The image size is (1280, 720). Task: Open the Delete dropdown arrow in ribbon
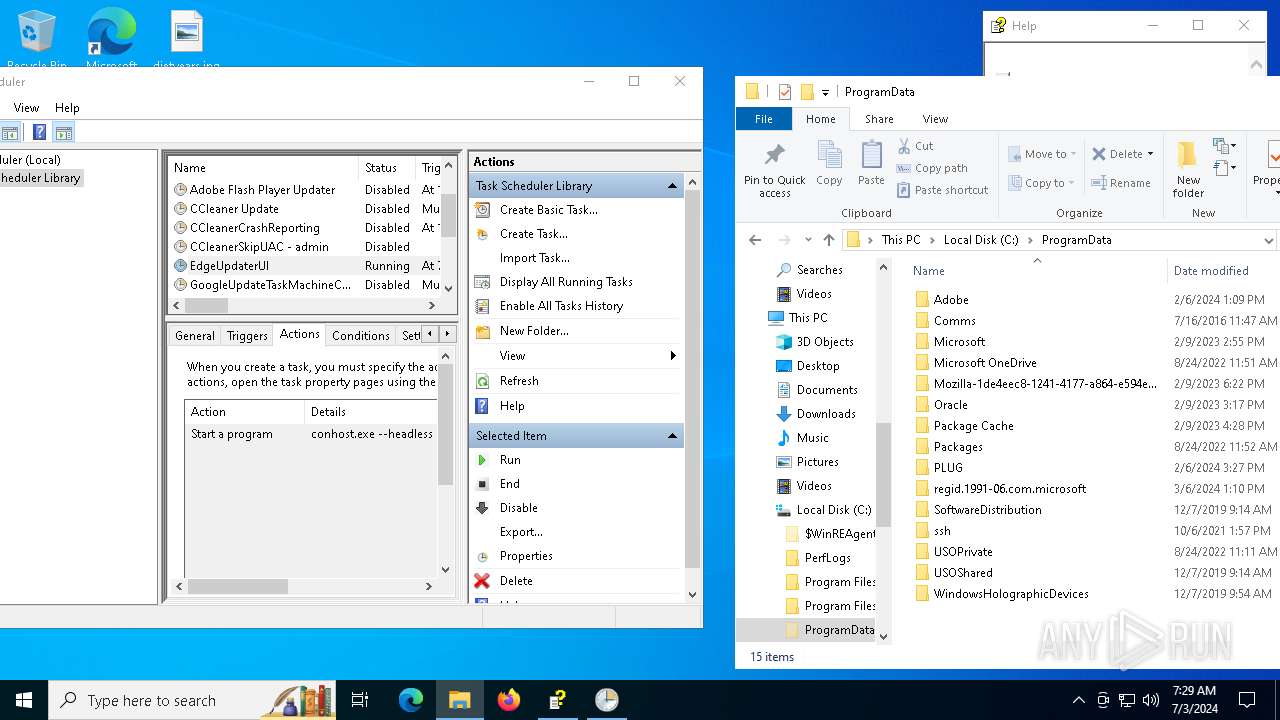pos(1150,154)
